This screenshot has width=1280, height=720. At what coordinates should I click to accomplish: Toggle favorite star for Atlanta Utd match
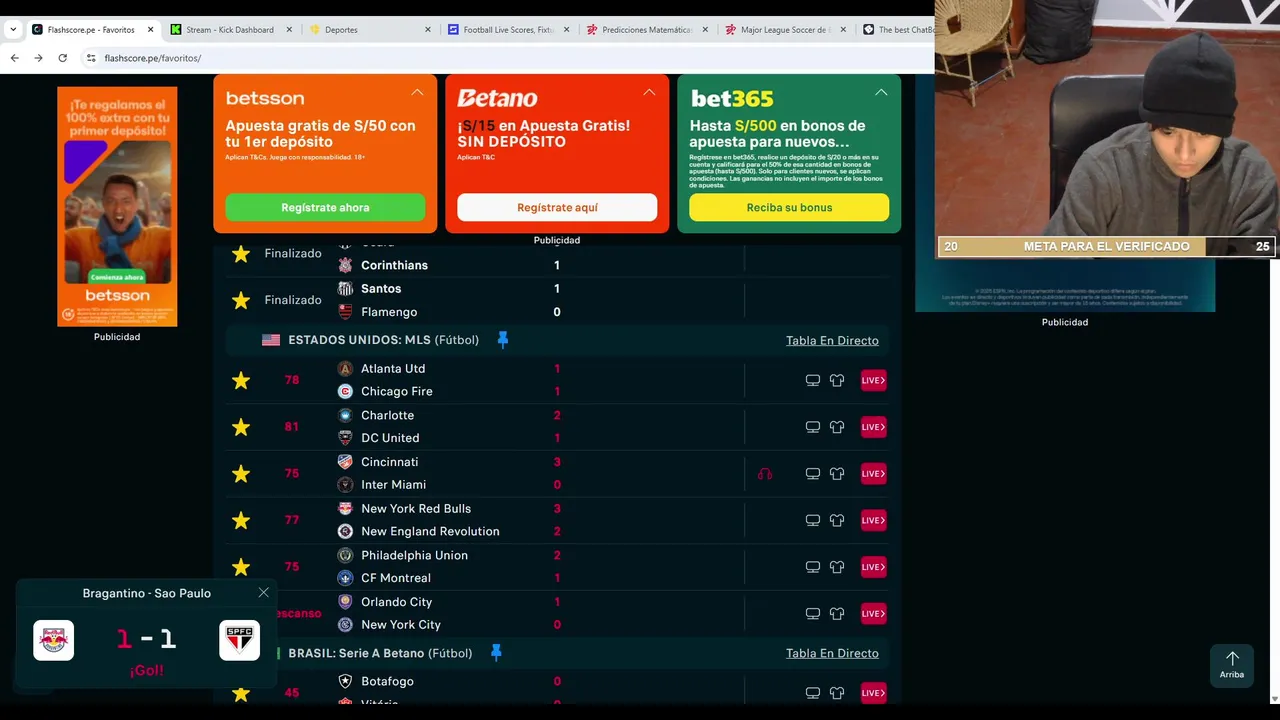(241, 380)
